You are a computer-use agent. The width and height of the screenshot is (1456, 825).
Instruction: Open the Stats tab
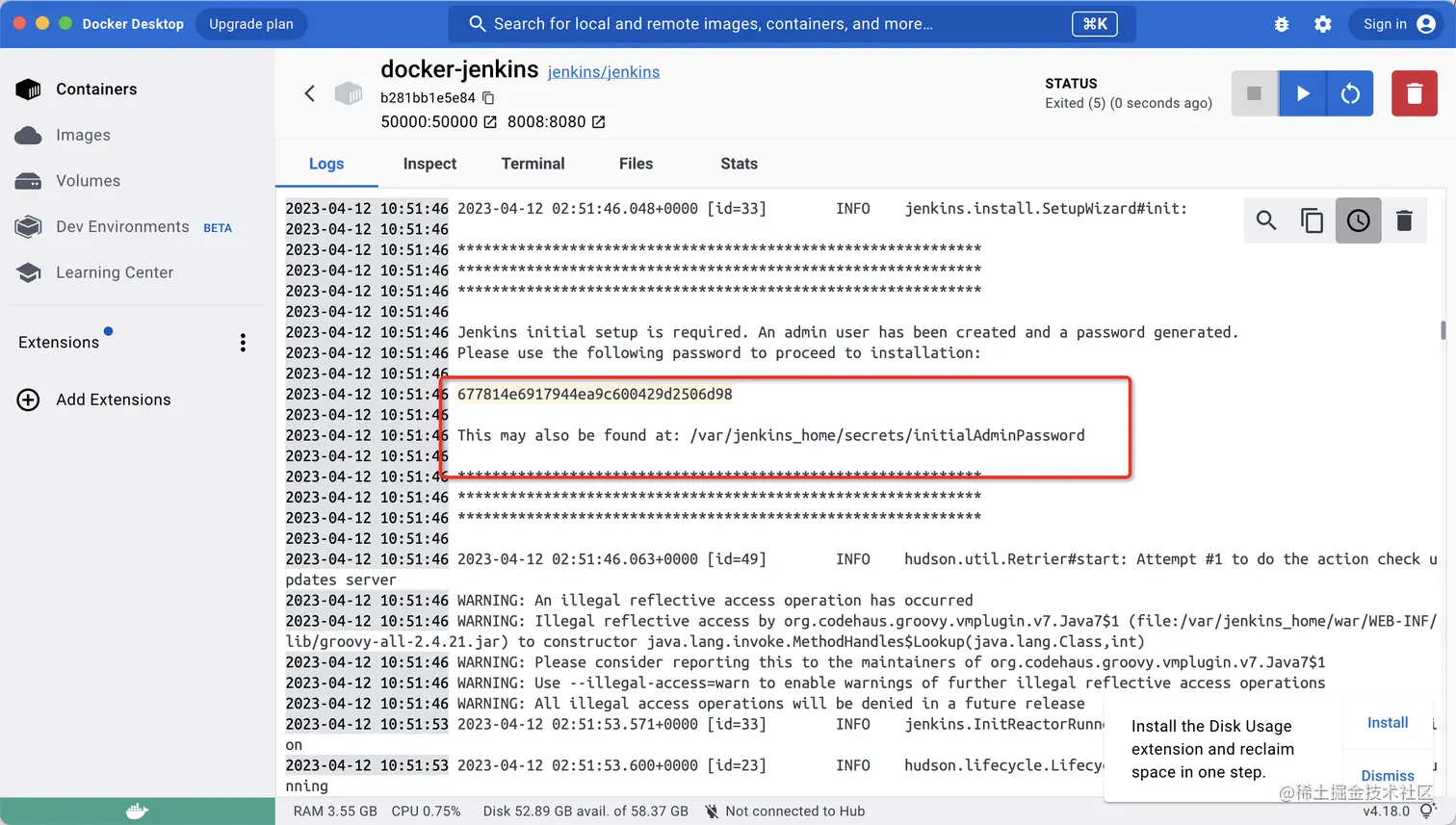pos(739,164)
